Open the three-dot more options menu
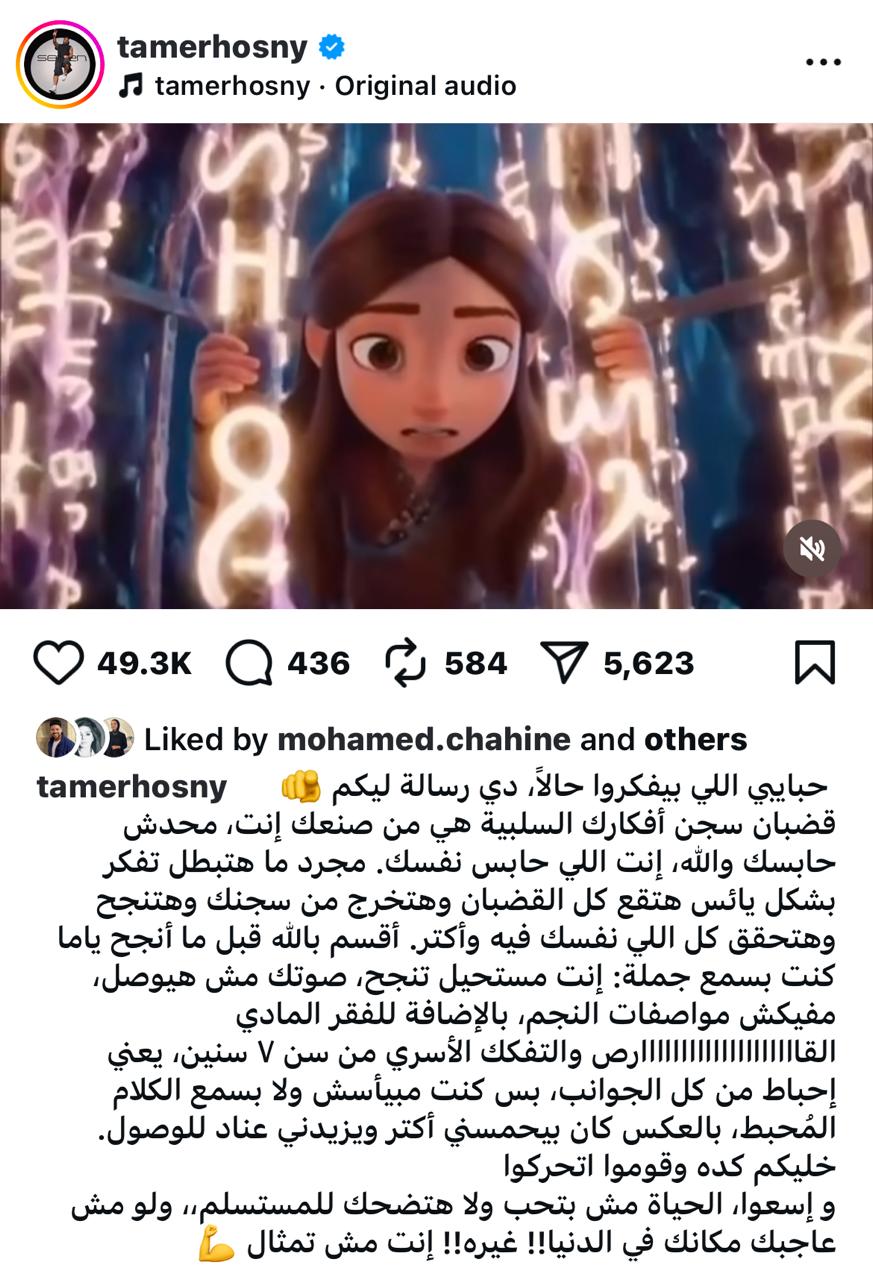The height and width of the screenshot is (1280, 873). click(x=823, y=62)
